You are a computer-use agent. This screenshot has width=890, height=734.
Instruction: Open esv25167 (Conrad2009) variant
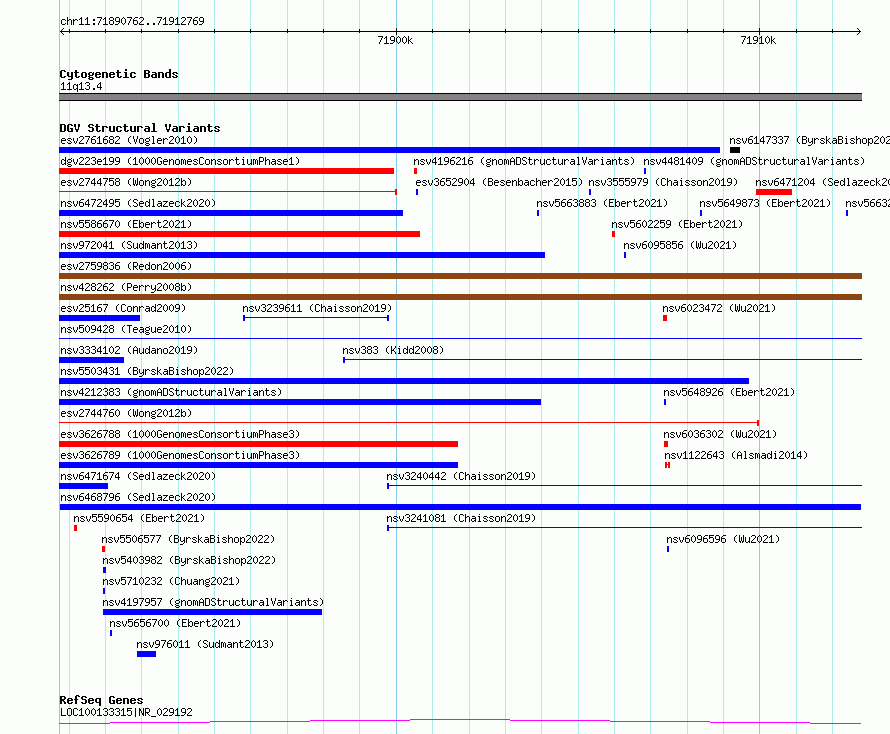[x=123, y=308]
